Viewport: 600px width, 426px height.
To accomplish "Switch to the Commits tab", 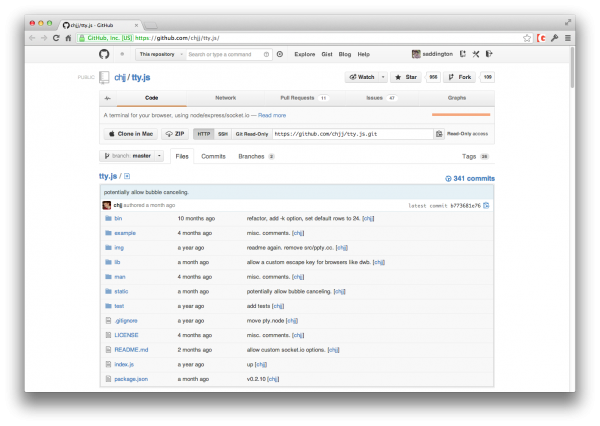I will 213,156.
